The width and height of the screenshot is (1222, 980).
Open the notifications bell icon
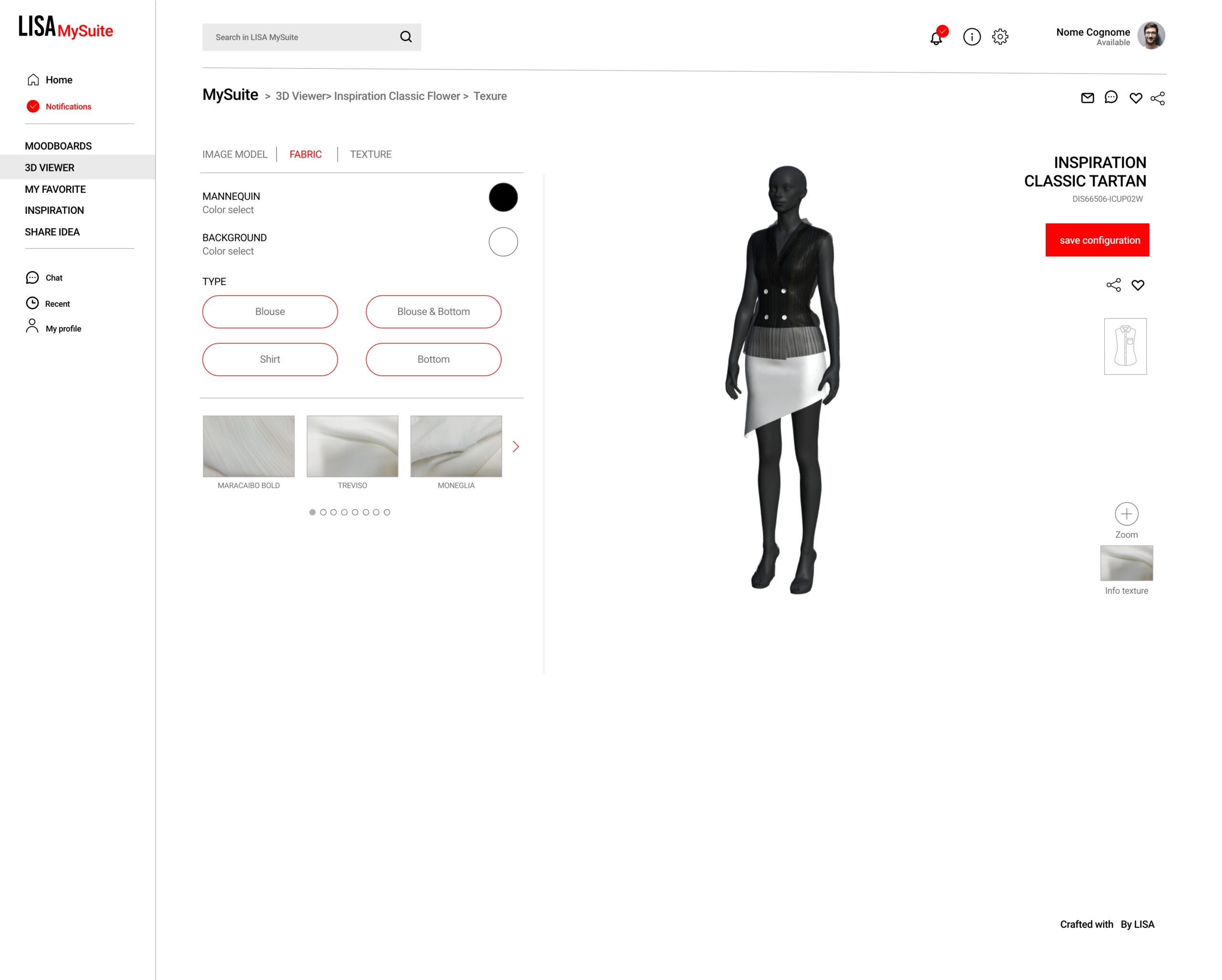(936, 37)
